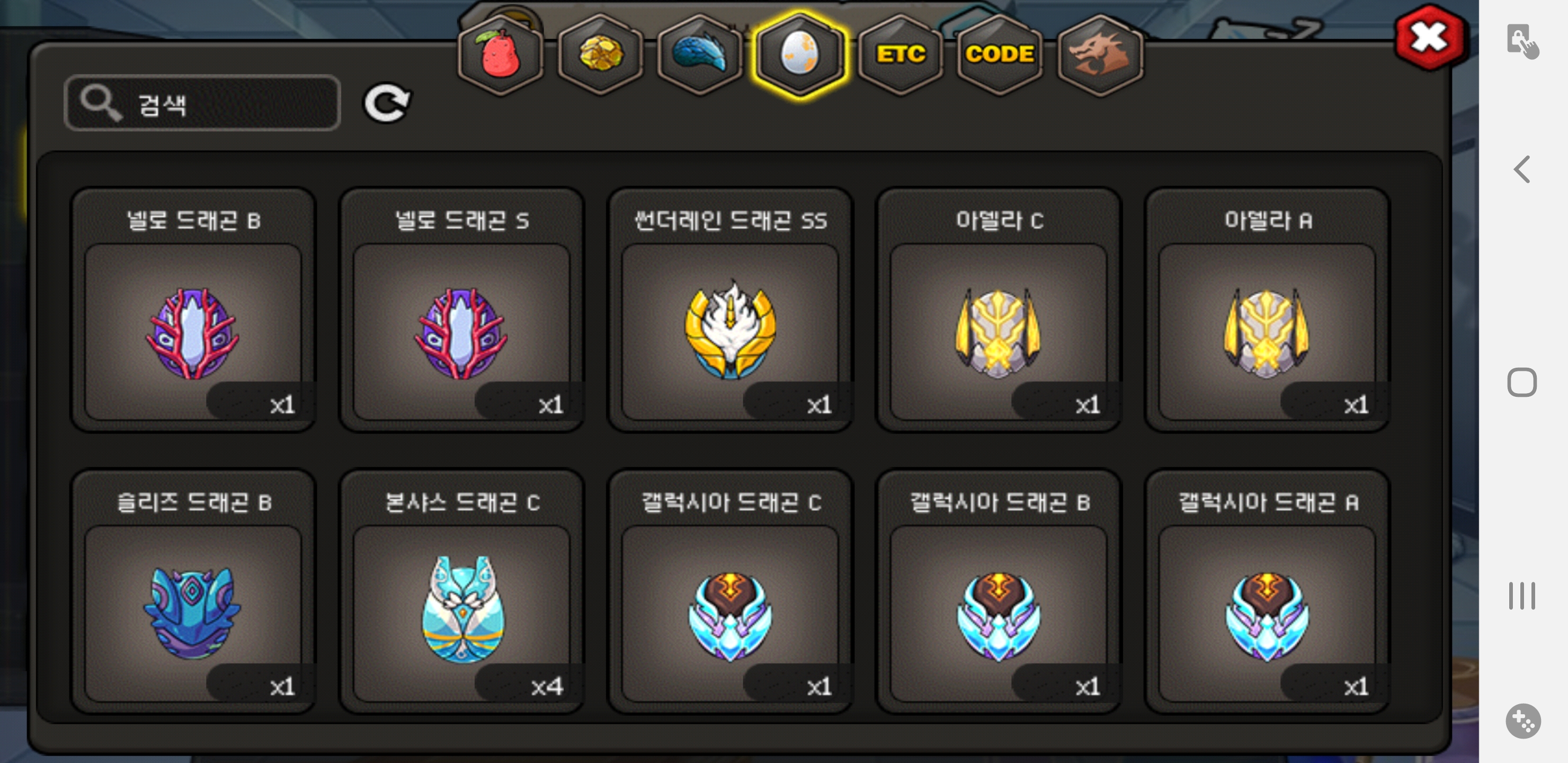The width and height of the screenshot is (1568, 763).
Task: Tap the Android back arrow
Action: (x=1522, y=169)
